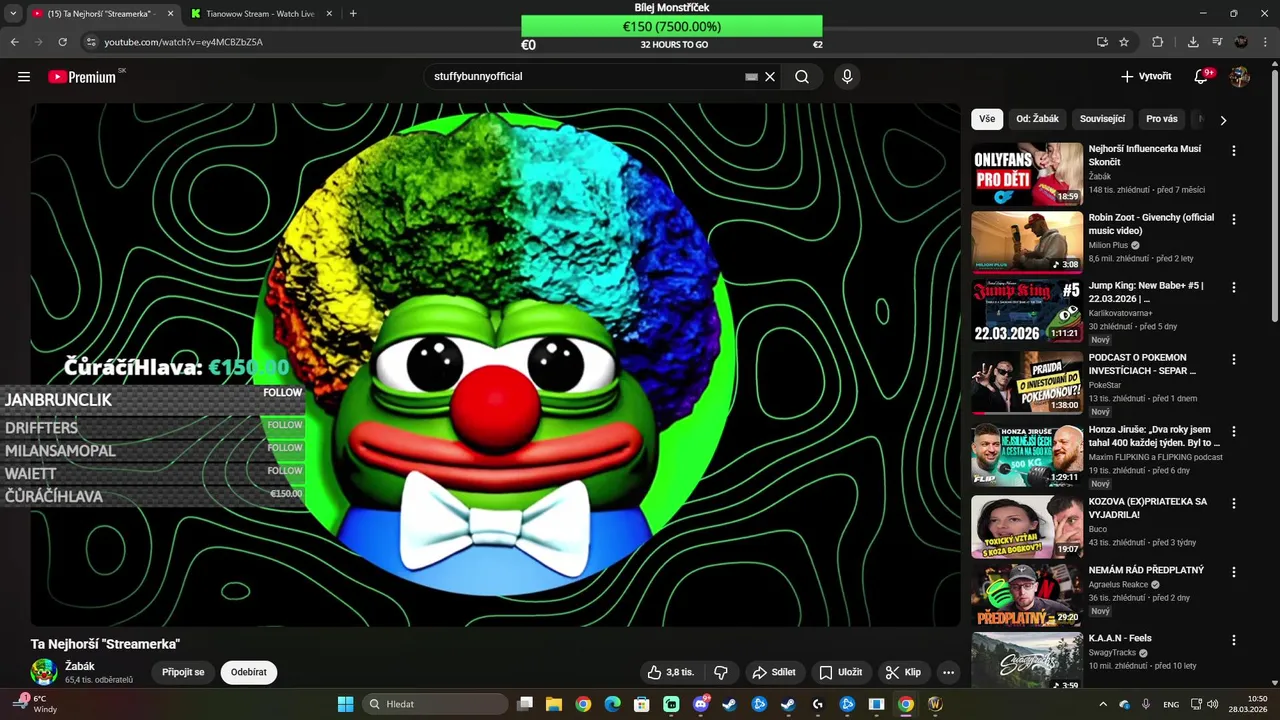Open Žabák channel name link

pyautogui.click(x=80, y=666)
